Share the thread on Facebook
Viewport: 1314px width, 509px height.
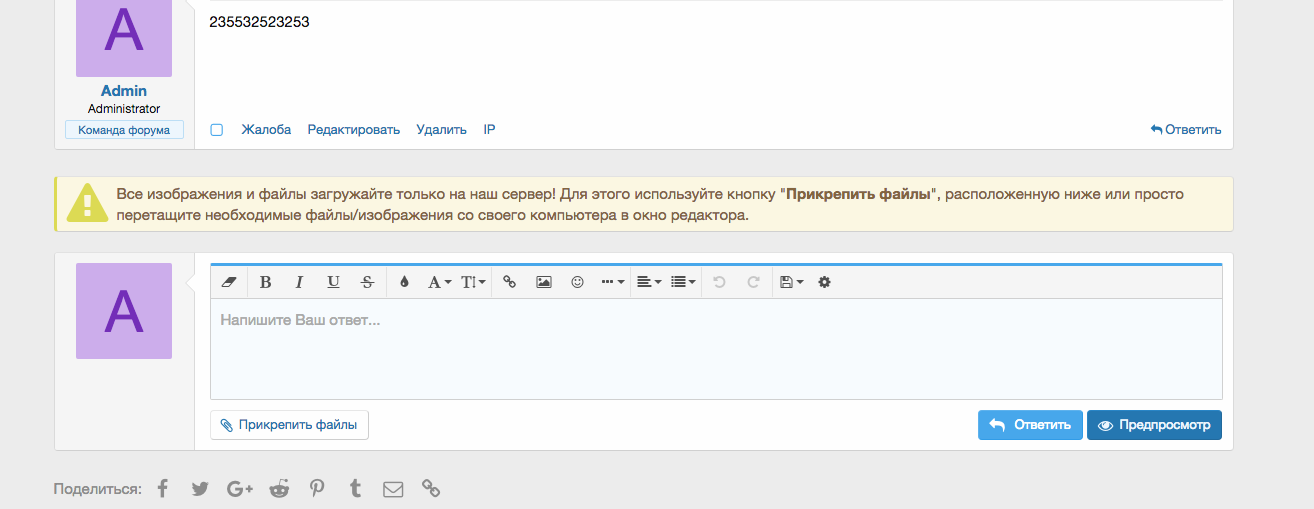click(163, 489)
